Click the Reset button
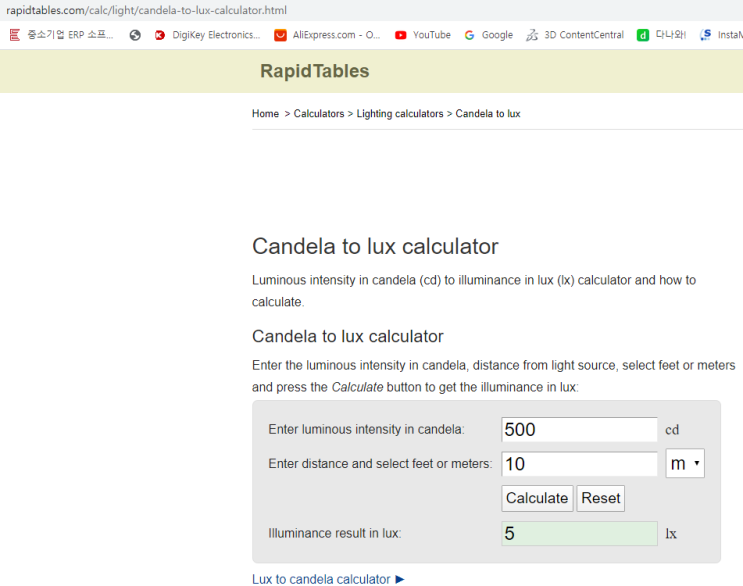Image resolution: width=743 pixels, height=586 pixels. tap(600, 498)
